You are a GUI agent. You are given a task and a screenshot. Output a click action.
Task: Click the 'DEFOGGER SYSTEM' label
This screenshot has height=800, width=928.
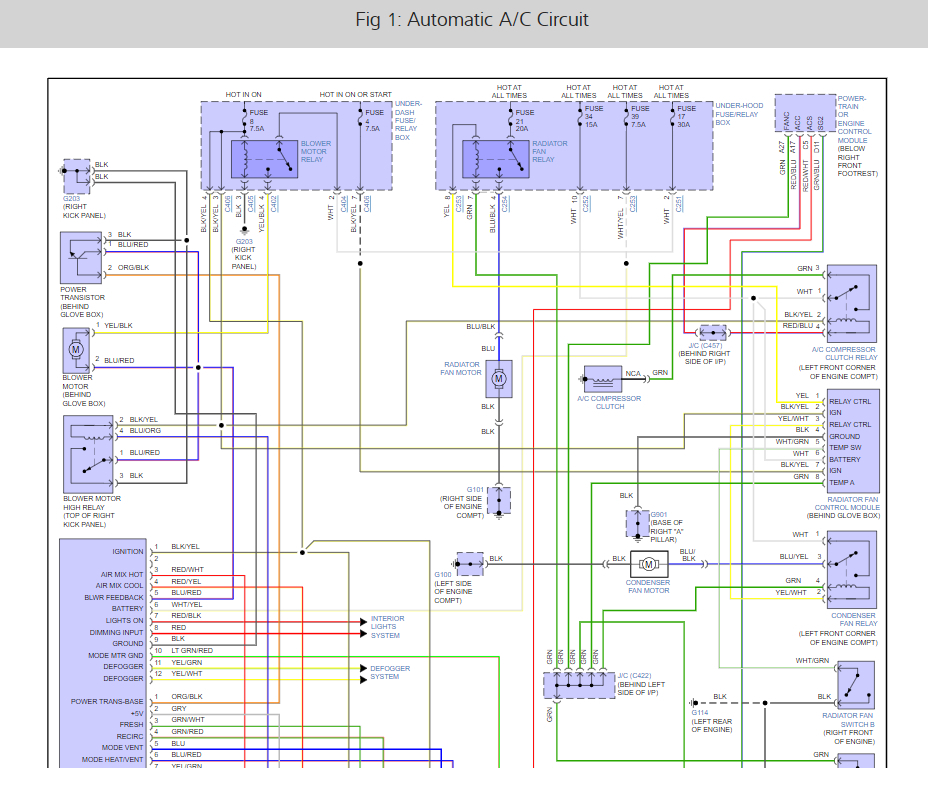coord(390,672)
